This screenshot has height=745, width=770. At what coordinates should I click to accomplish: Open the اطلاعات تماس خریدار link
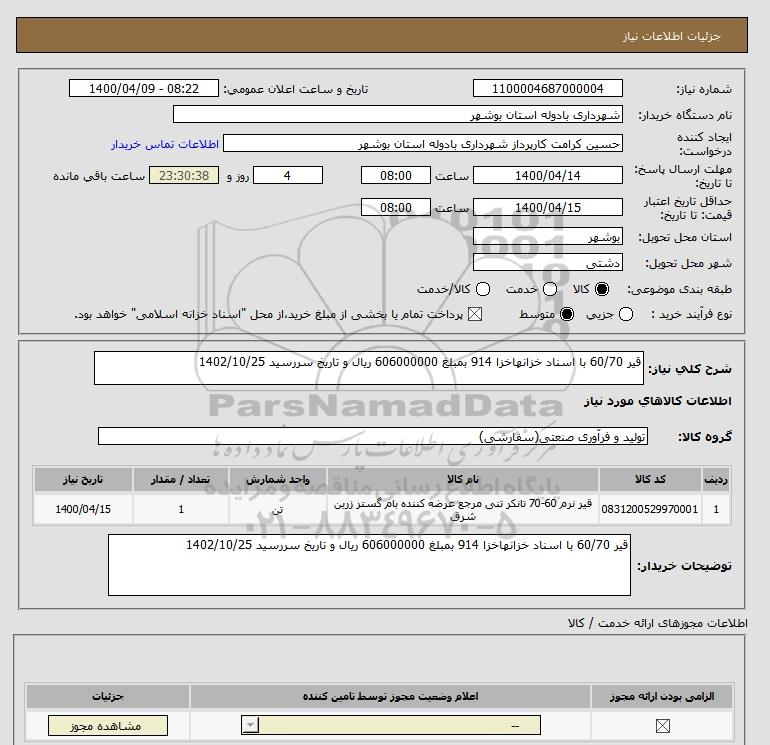point(165,144)
